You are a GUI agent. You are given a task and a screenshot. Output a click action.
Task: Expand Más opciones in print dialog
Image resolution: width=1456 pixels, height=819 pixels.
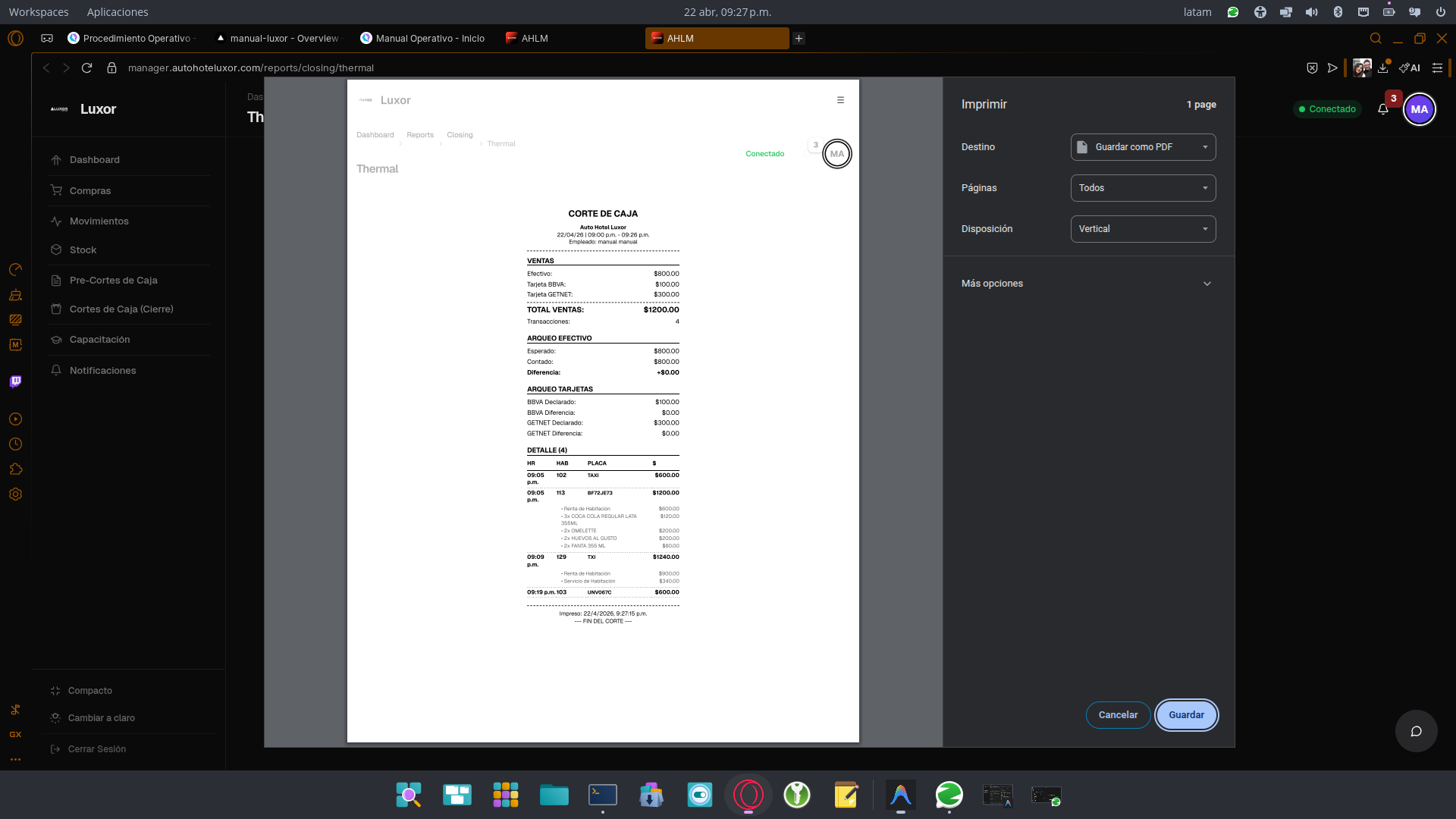point(1088,284)
